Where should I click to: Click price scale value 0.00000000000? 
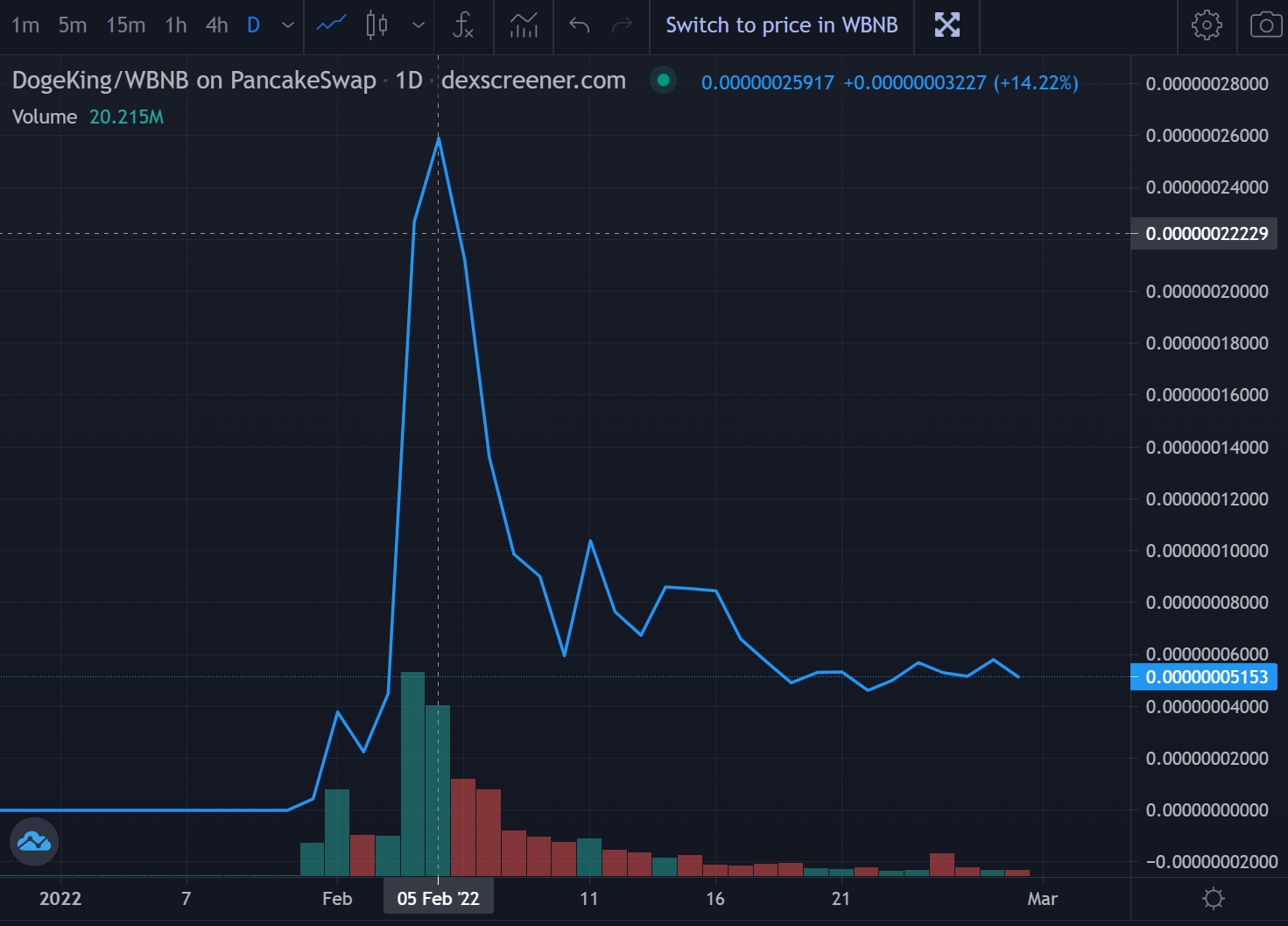(x=1207, y=810)
